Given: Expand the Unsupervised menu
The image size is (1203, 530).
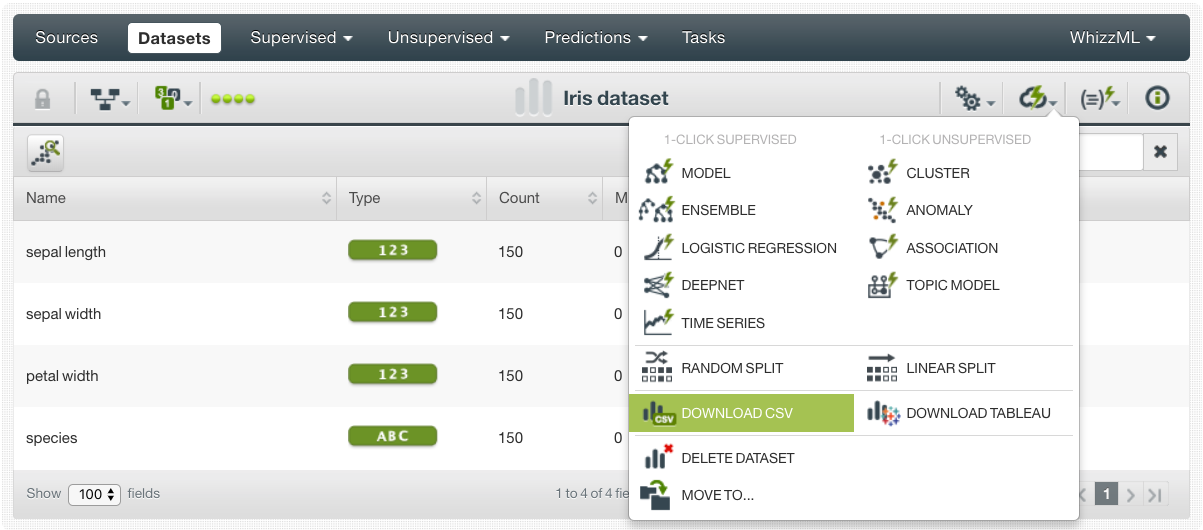Looking at the screenshot, I should (448, 38).
